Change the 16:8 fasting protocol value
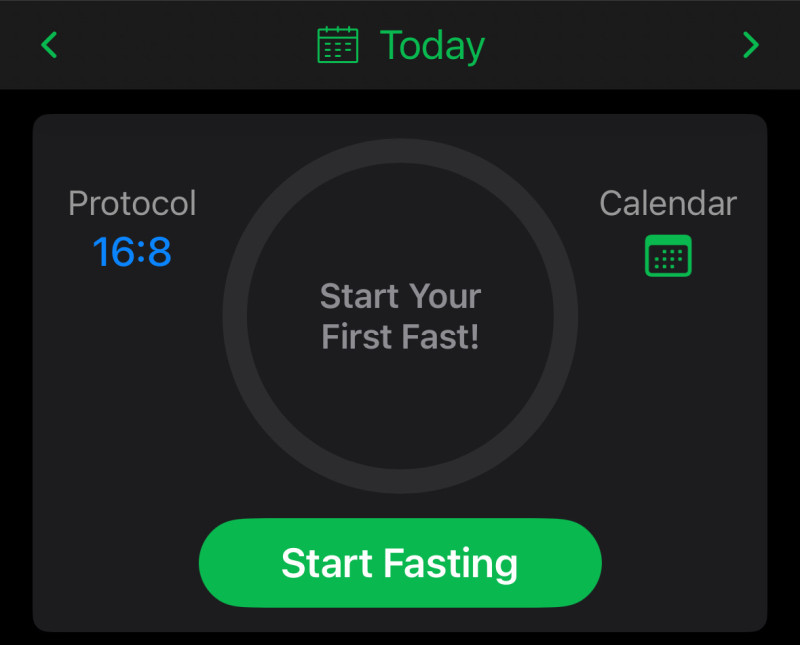Screen dimensions: 800x645 (132, 252)
